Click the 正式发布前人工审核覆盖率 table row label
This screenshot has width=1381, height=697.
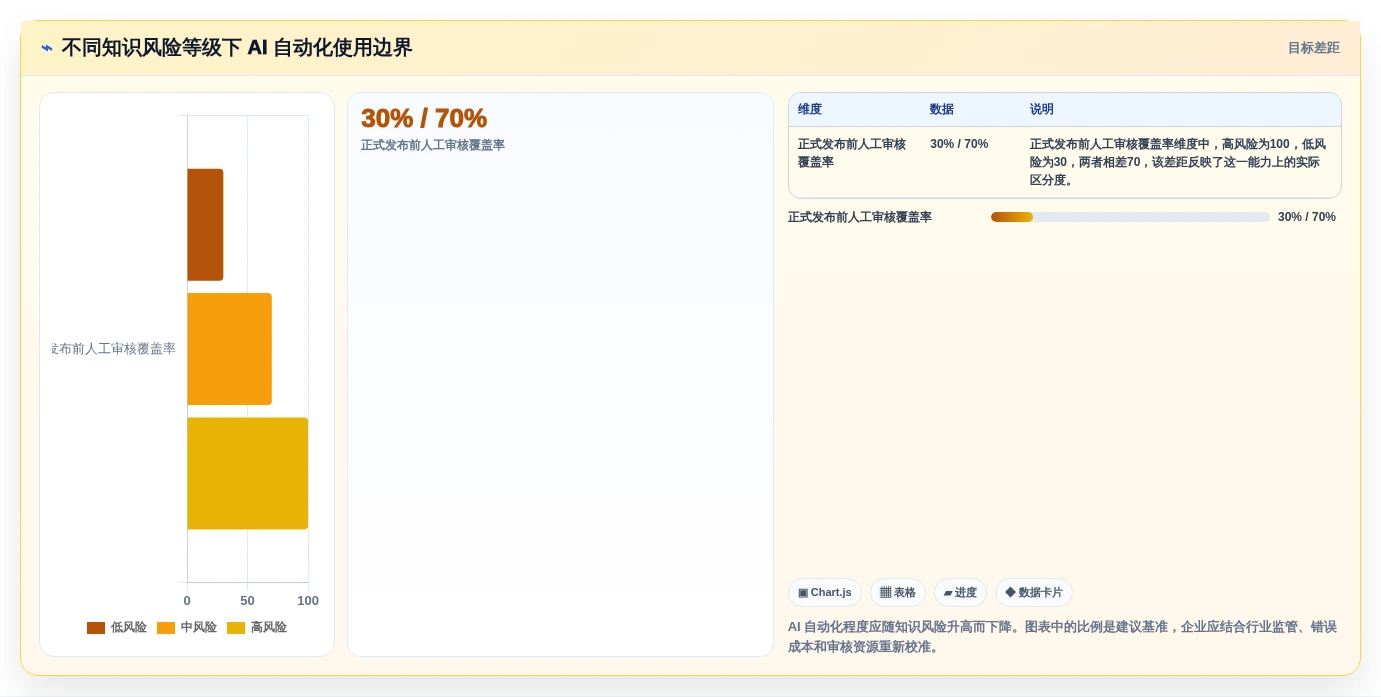pos(852,153)
